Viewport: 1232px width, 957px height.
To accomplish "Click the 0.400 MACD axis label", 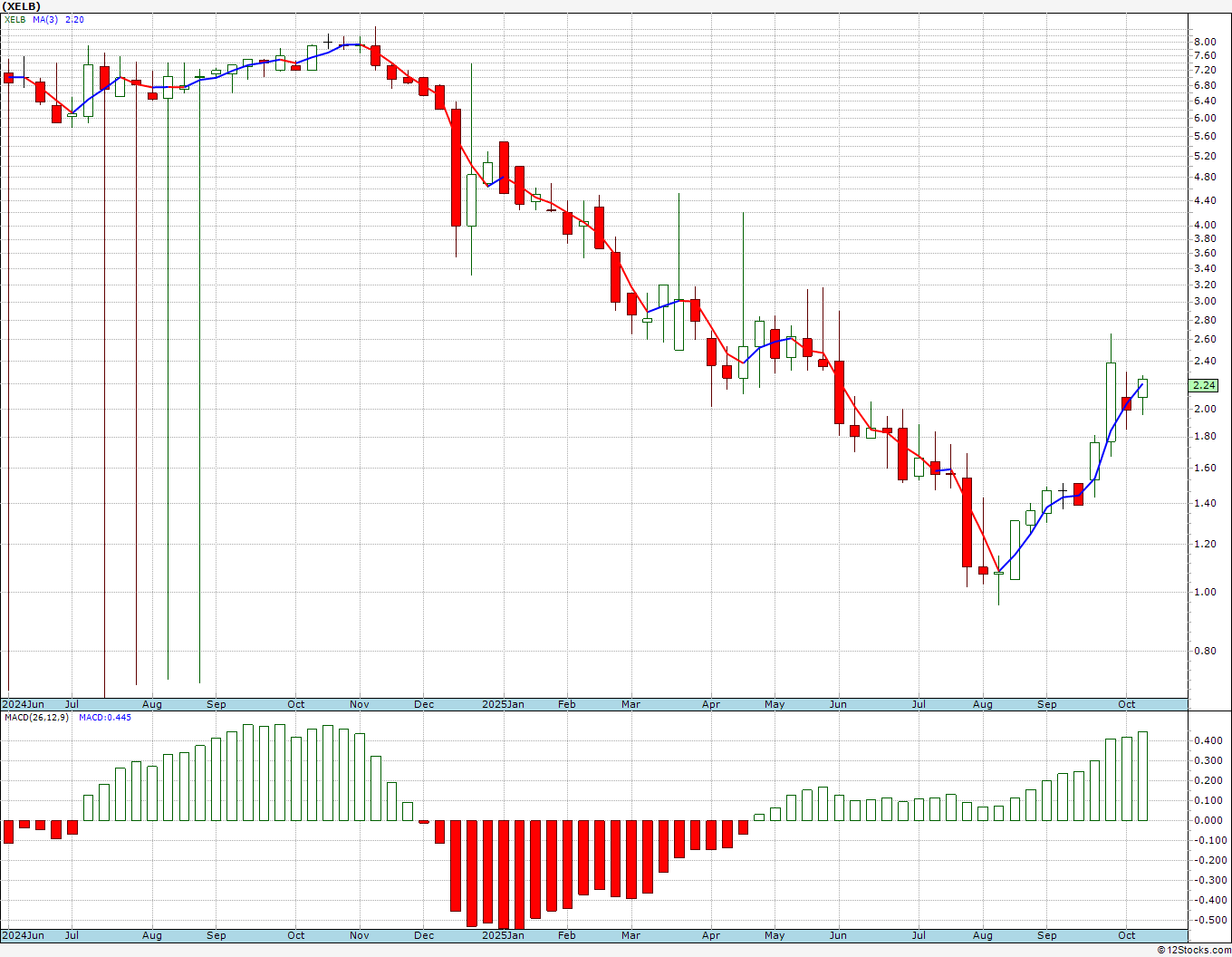I will tap(1207, 740).
